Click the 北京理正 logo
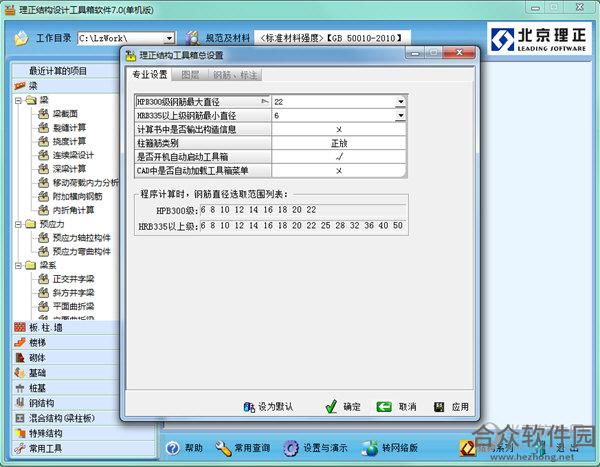The height and width of the screenshot is (467, 600). coord(539,39)
